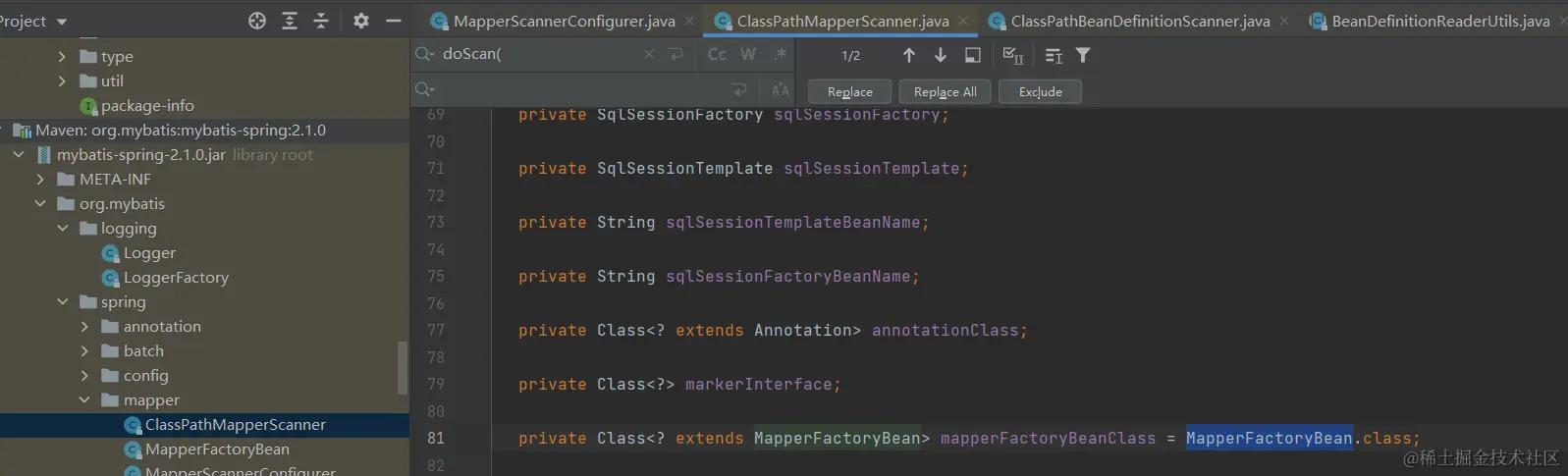1568x476 pixels.
Task: Click sqlSessionTemplate field on line 71
Action: point(872,169)
